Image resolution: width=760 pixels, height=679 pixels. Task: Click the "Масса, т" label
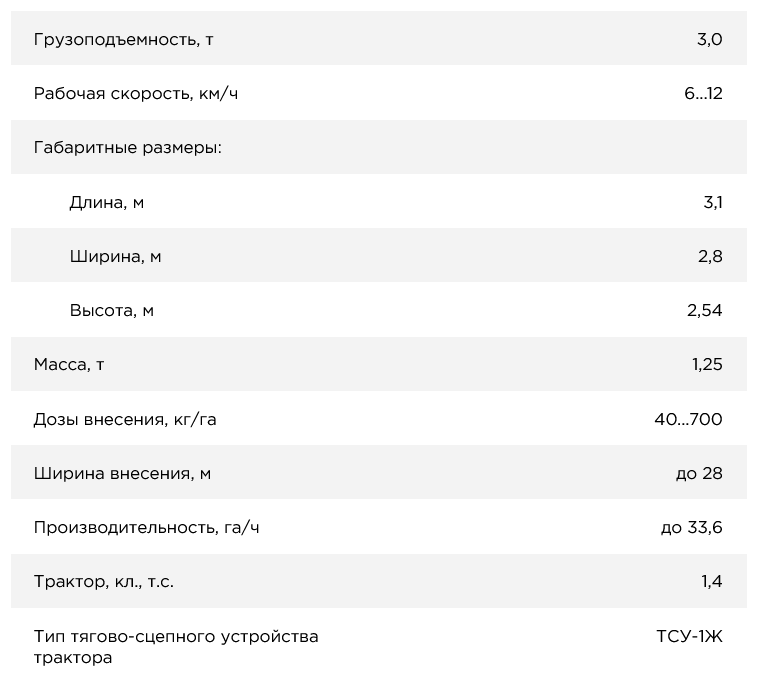click(x=69, y=364)
